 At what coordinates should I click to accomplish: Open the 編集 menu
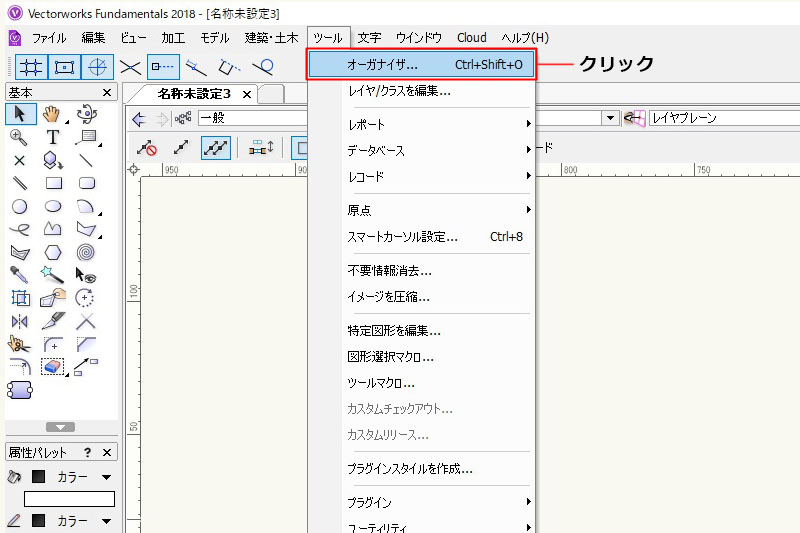tap(93, 38)
